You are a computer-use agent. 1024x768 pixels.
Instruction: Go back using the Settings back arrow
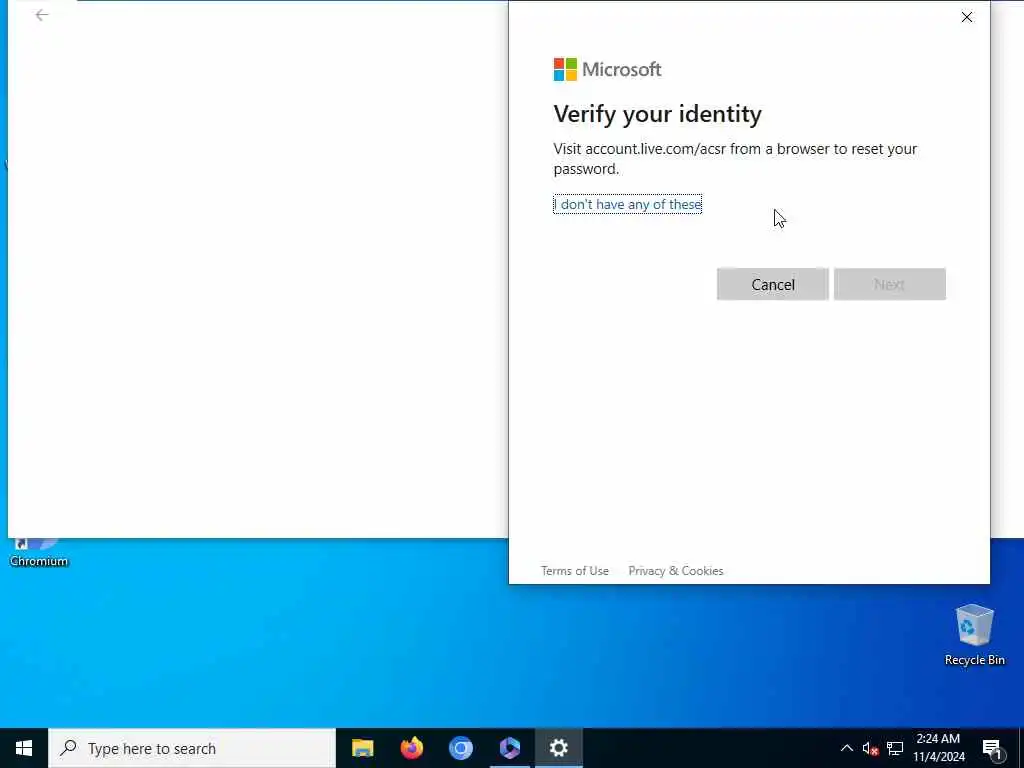click(x=42, y=15)
